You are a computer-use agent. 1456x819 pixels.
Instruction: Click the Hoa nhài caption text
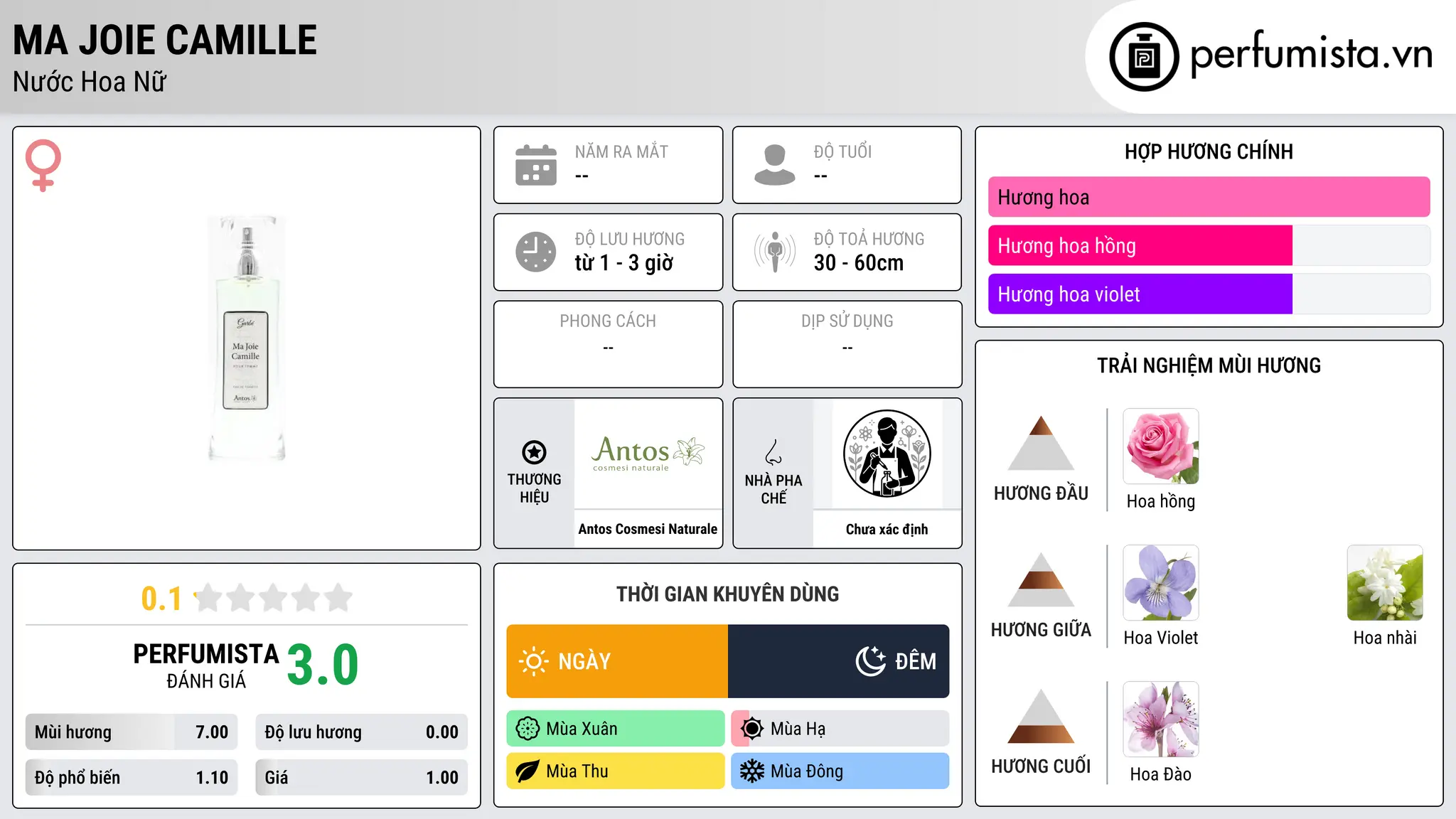(1385, 638)
